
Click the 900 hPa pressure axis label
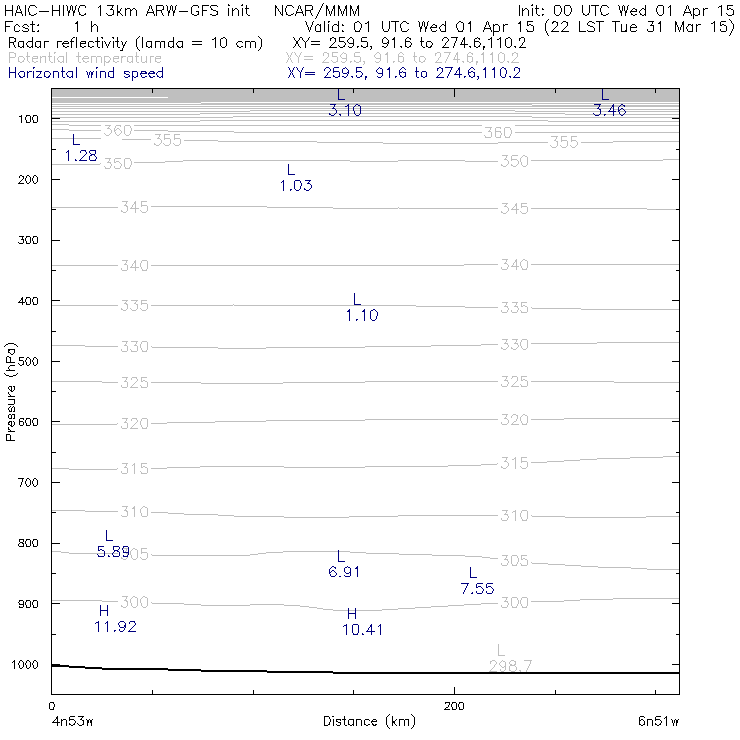point(28,604)
